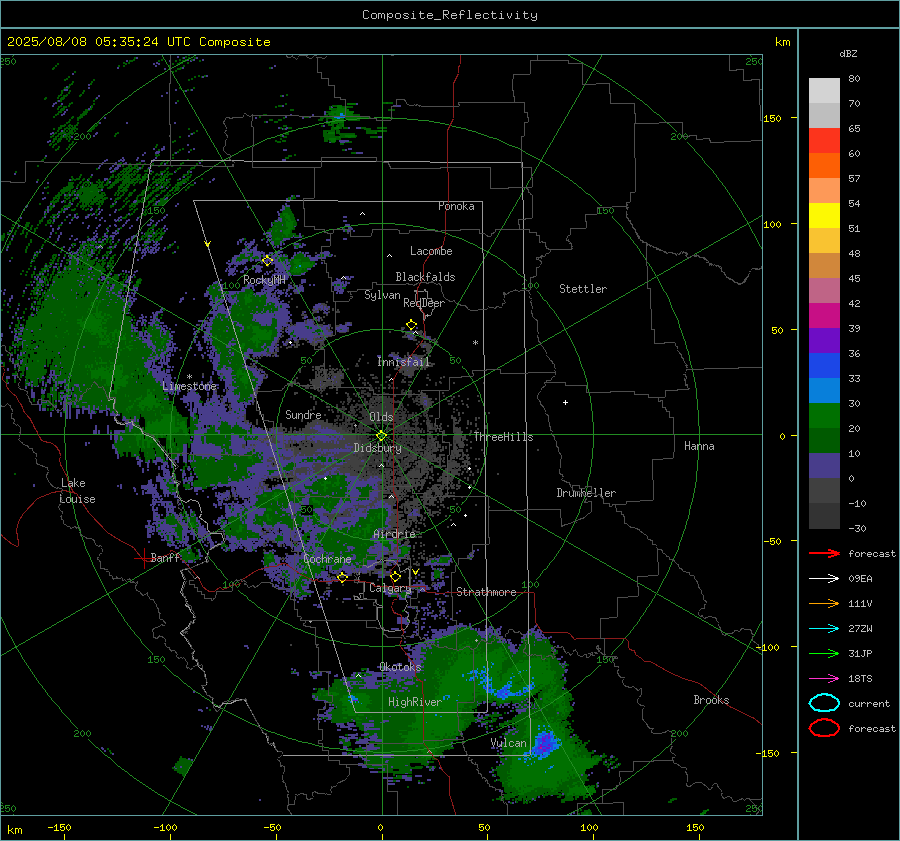
Task: Click the 100 tick on the right km axis
Action: tap(772, 224)
